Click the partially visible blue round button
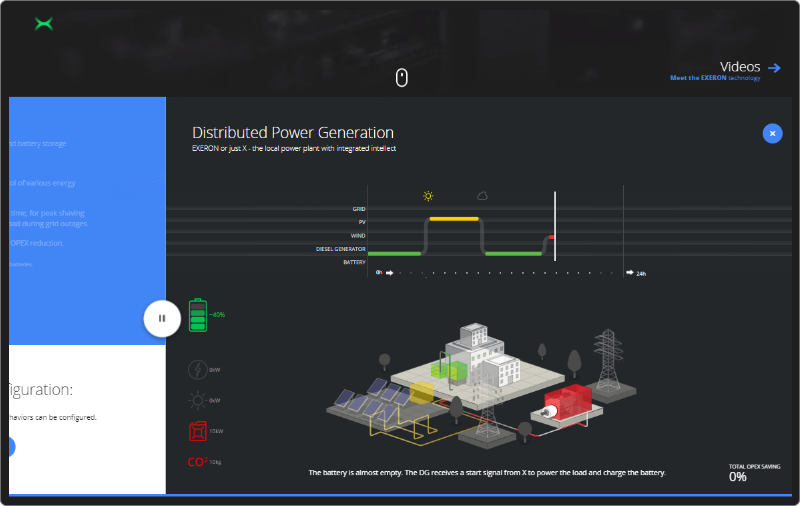Screen dimensions: 800x506 (12, 446)
